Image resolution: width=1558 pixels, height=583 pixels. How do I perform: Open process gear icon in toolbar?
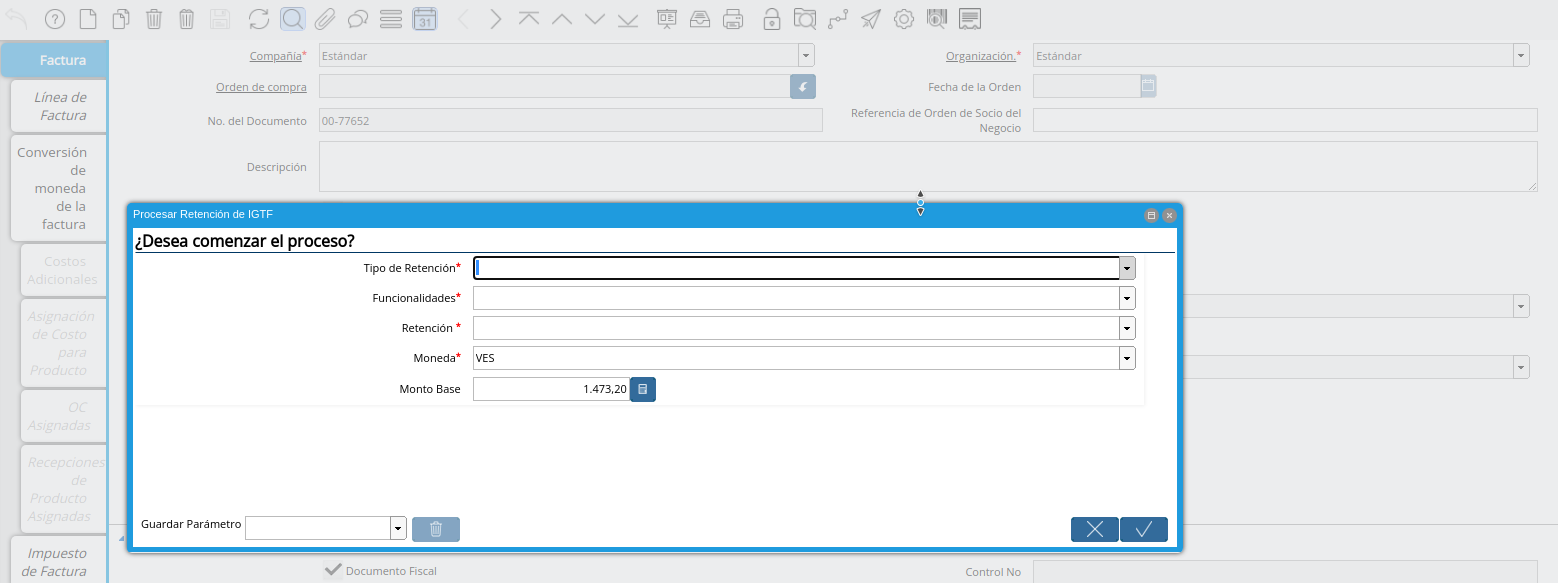tap(903, 18)
